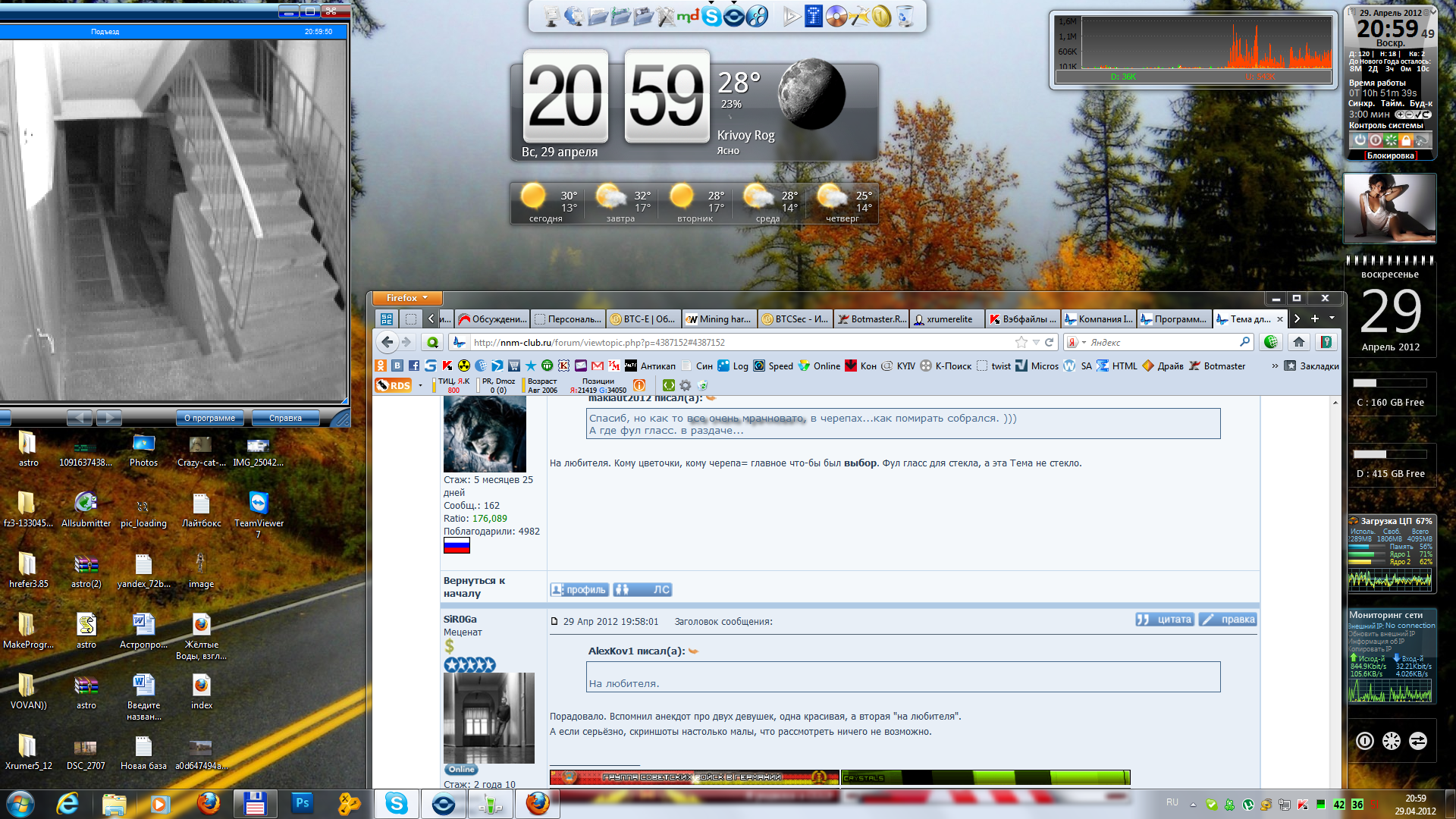
Task: Toggle the bookmark star in address bar
Action: (1021, 342)
